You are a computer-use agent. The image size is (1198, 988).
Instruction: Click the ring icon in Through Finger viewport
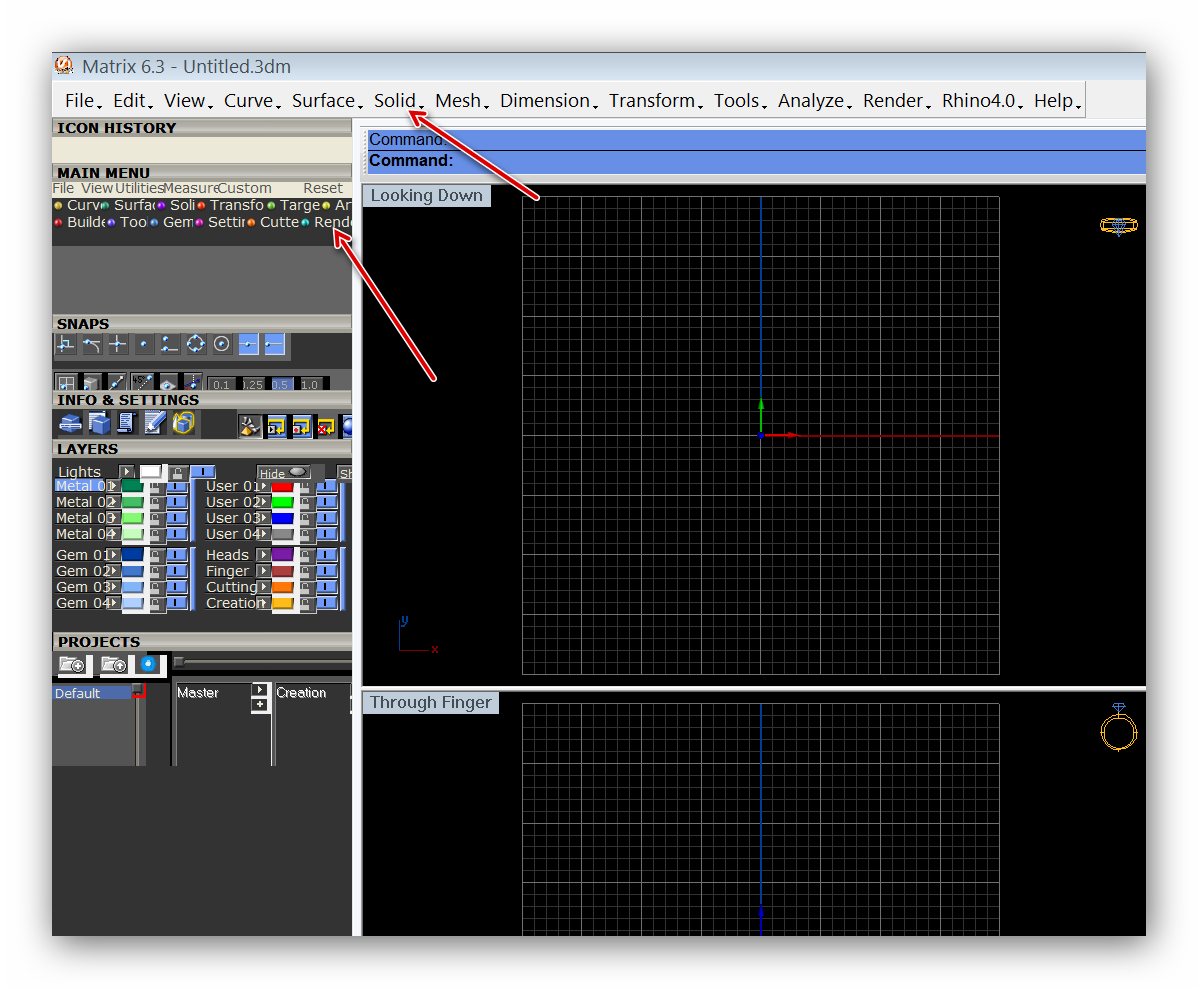coord(1119,727)
